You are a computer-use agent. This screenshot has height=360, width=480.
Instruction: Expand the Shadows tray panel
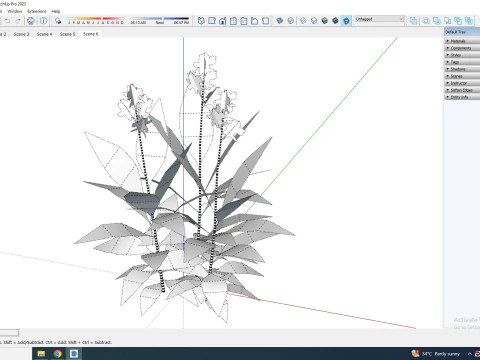tap(463, 69)
